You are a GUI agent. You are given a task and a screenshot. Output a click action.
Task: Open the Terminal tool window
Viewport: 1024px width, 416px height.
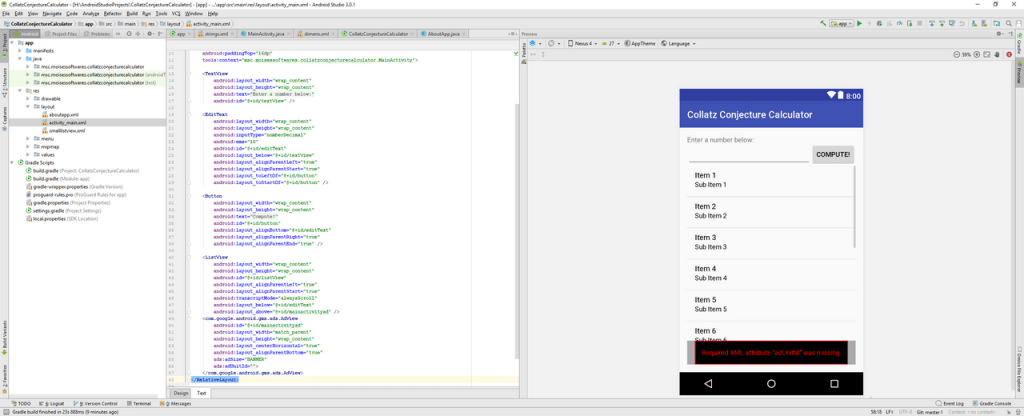coord(138,404)
